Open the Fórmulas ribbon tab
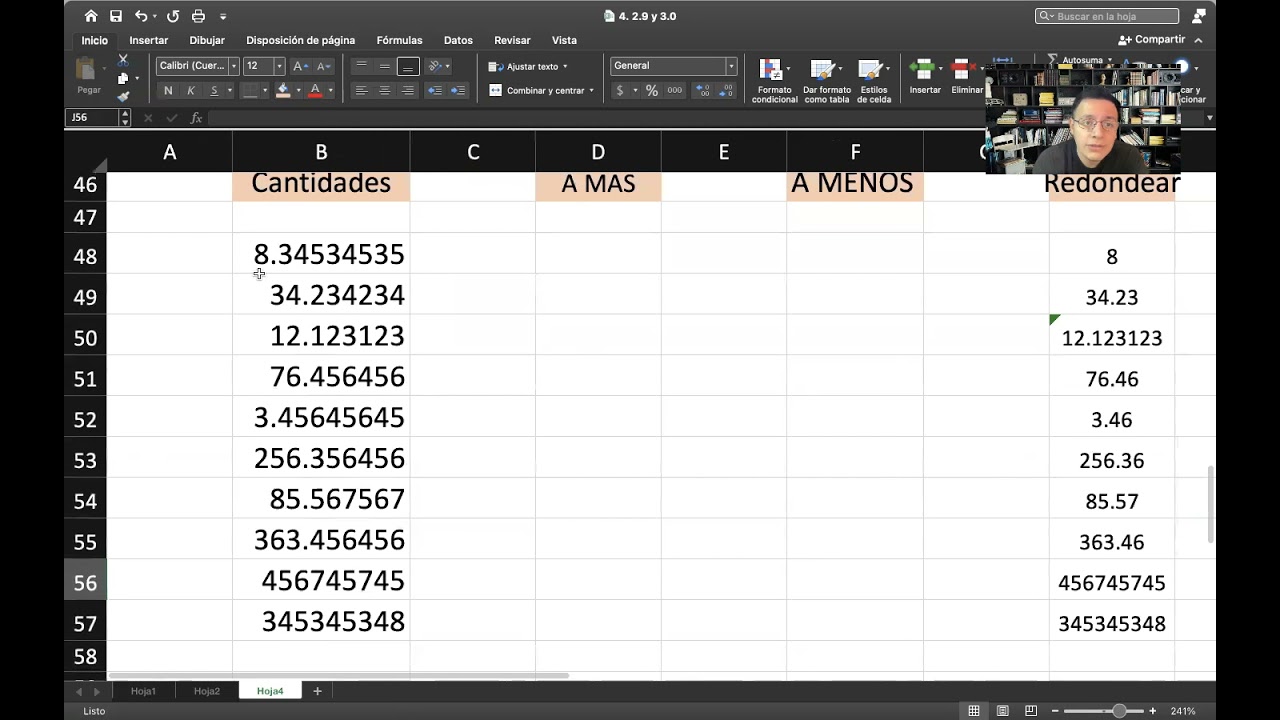Viewport: 1280px width, 720px height. pyautogui.click(x=399, y=40)
